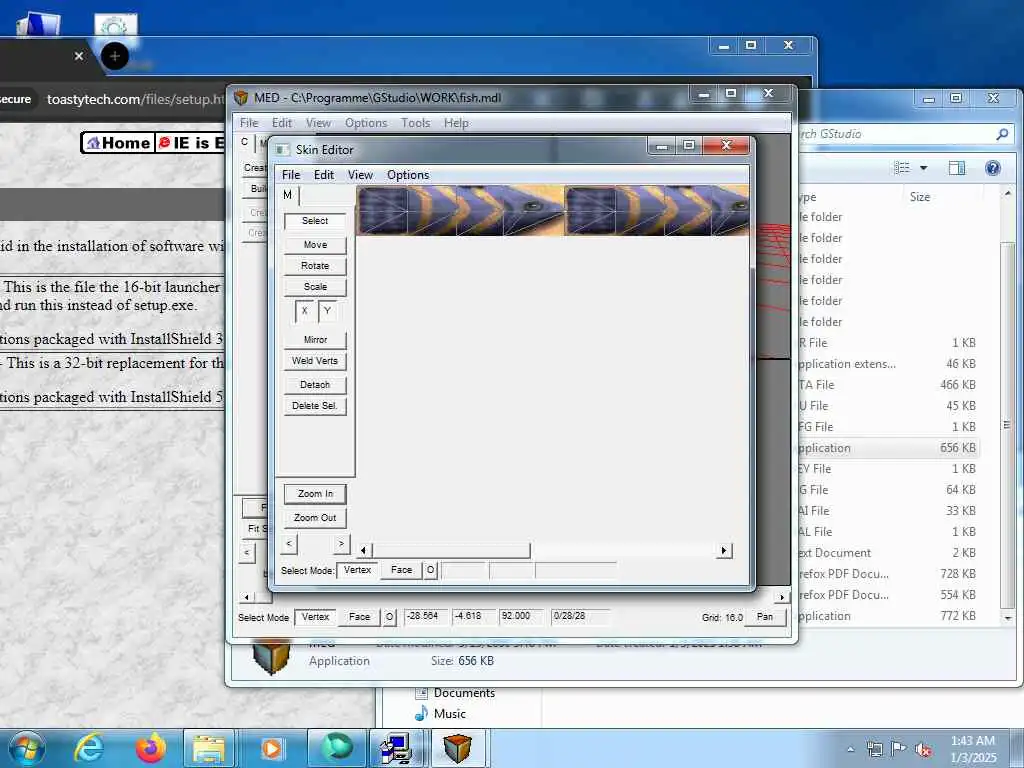Click the Delete Sel. button
Screen dimensions: 1024x768
315,406
